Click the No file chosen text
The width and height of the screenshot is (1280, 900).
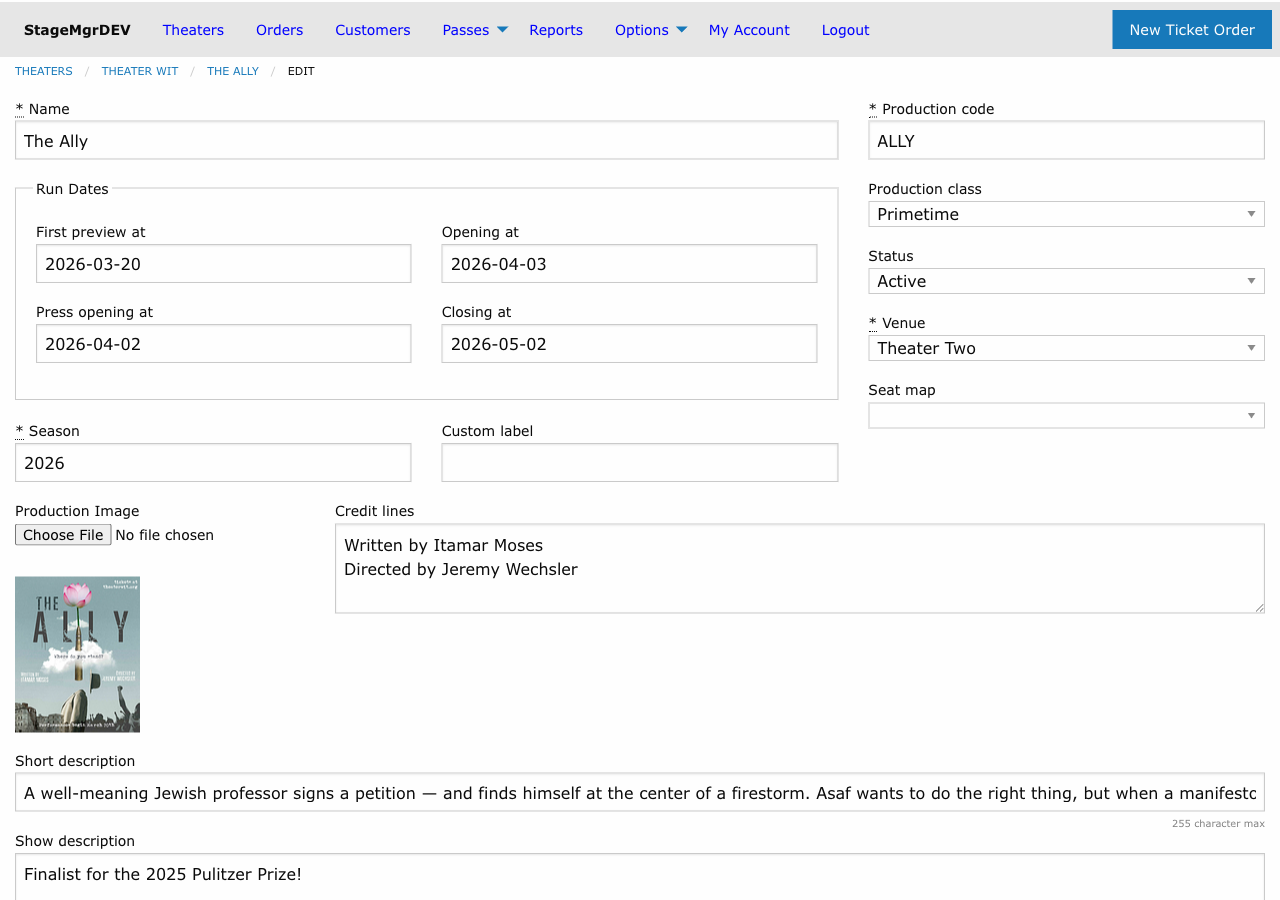[165, 535]
